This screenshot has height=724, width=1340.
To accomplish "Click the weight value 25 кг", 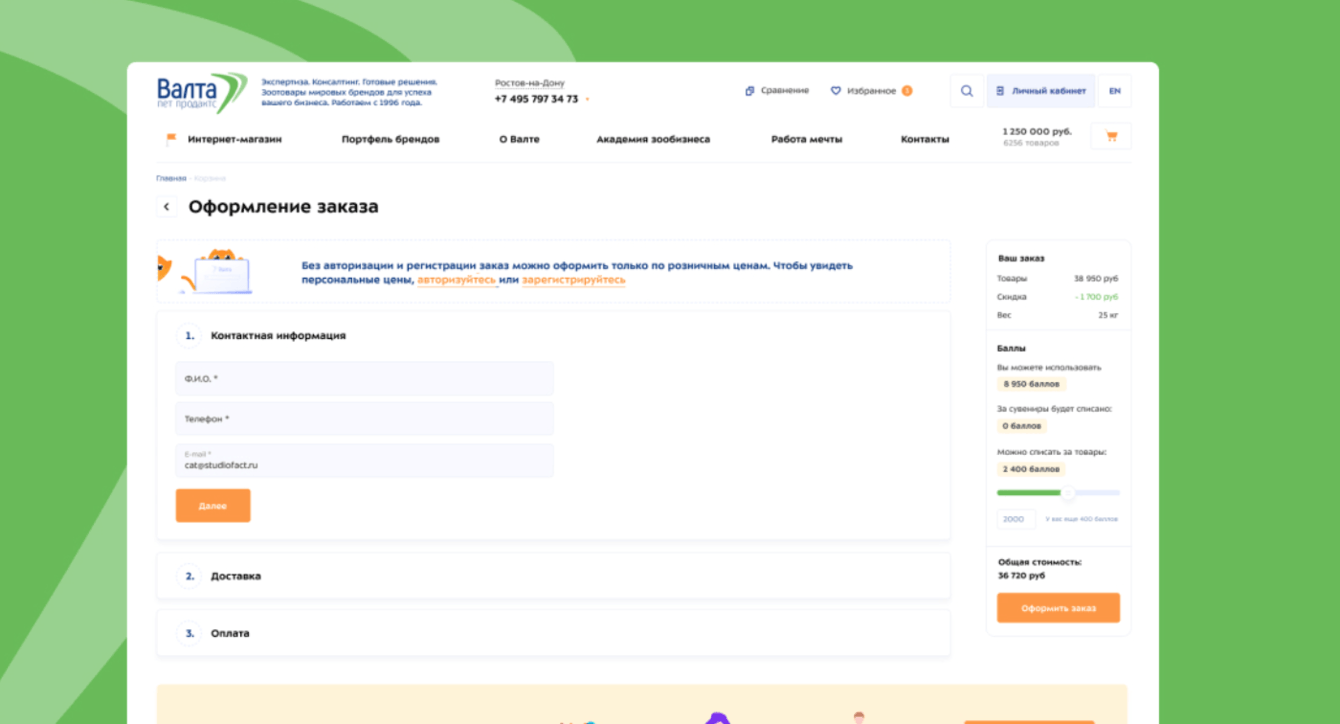I will pyautogui.click(x=1108, y=315).
